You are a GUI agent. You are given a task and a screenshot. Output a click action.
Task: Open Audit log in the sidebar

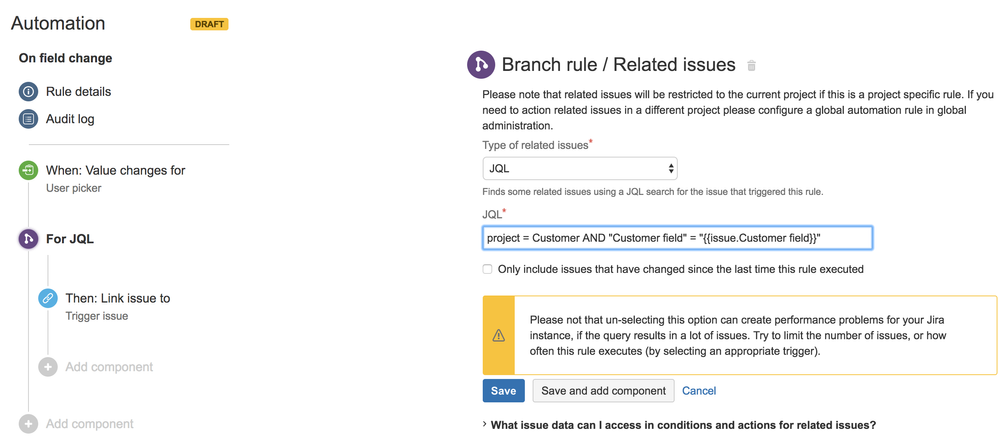pyautogui.click(x=70, y=119)
